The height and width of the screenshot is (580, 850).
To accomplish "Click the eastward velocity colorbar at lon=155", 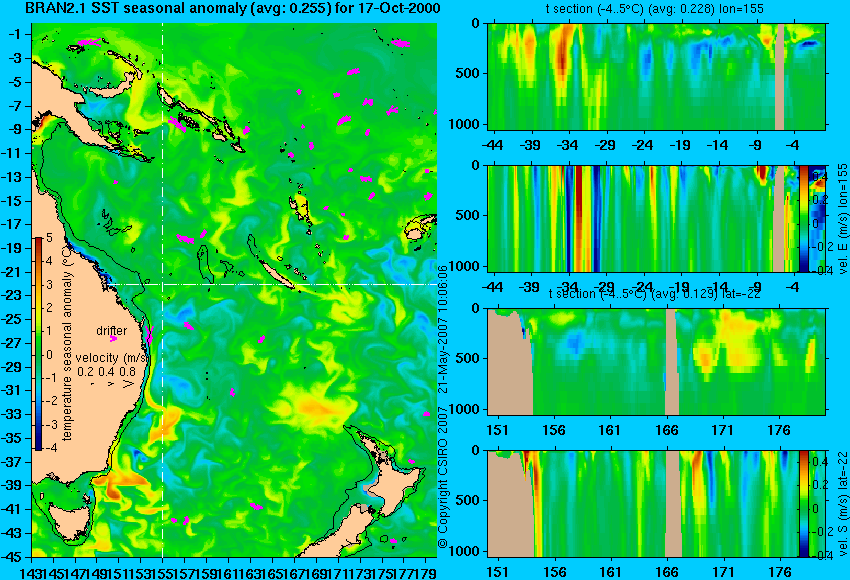I will (803, 218).
